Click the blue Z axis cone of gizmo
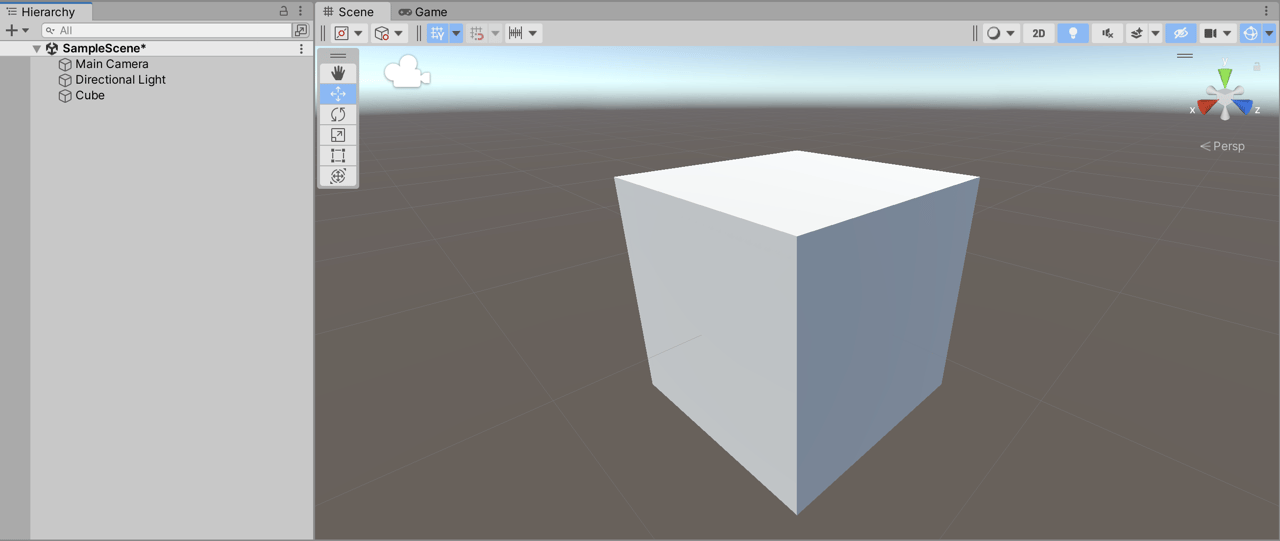Screen dimensions: 1280x541 [x=1243, y=107]
